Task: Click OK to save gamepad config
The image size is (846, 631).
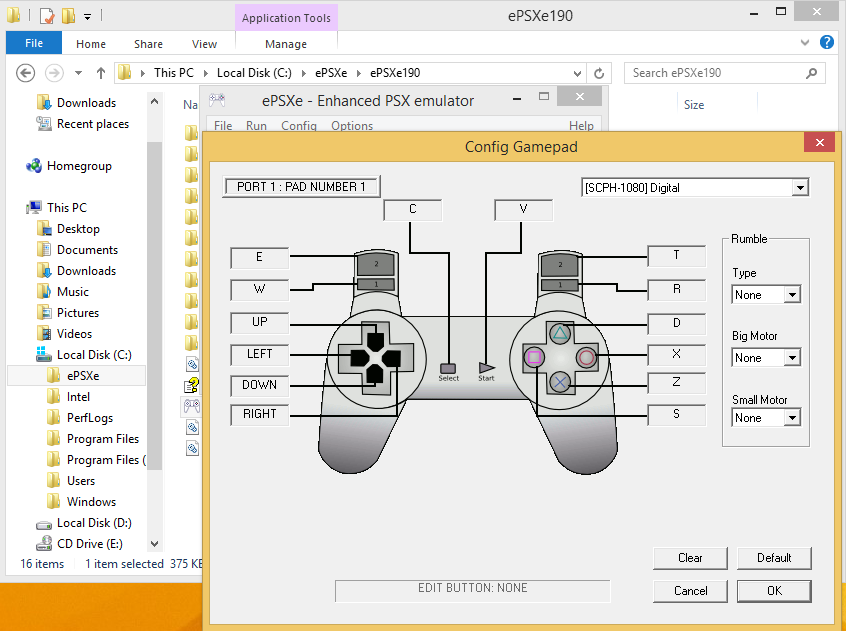Action: point(774,591)
